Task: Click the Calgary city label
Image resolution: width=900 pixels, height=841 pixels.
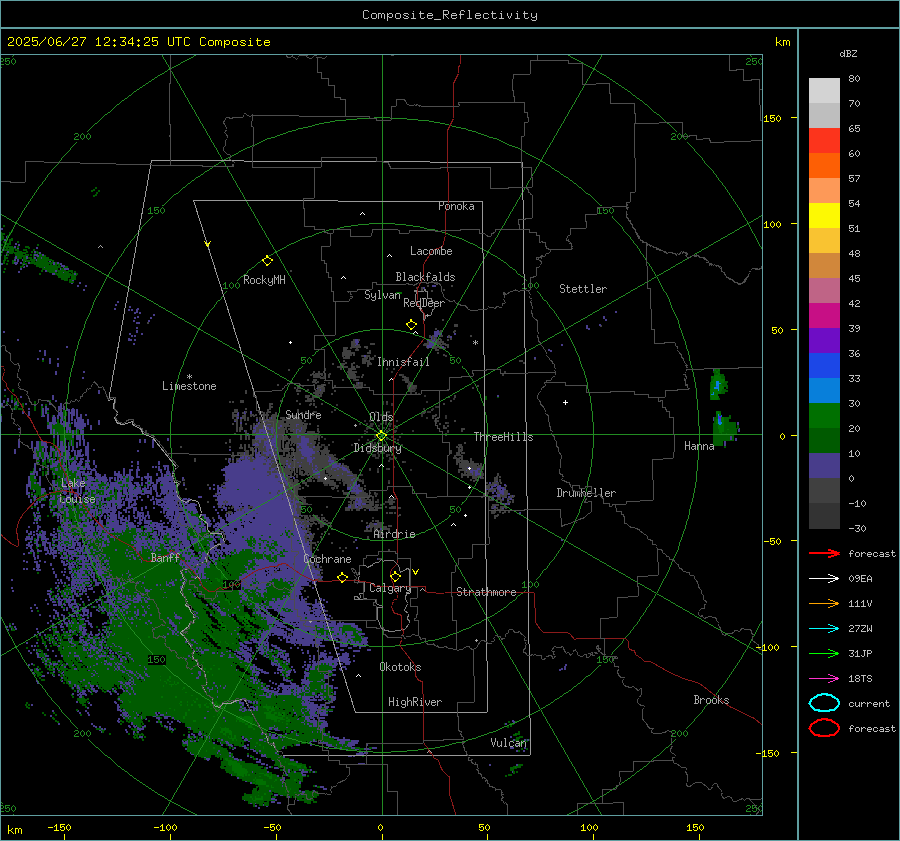Action: coord(390,588)
